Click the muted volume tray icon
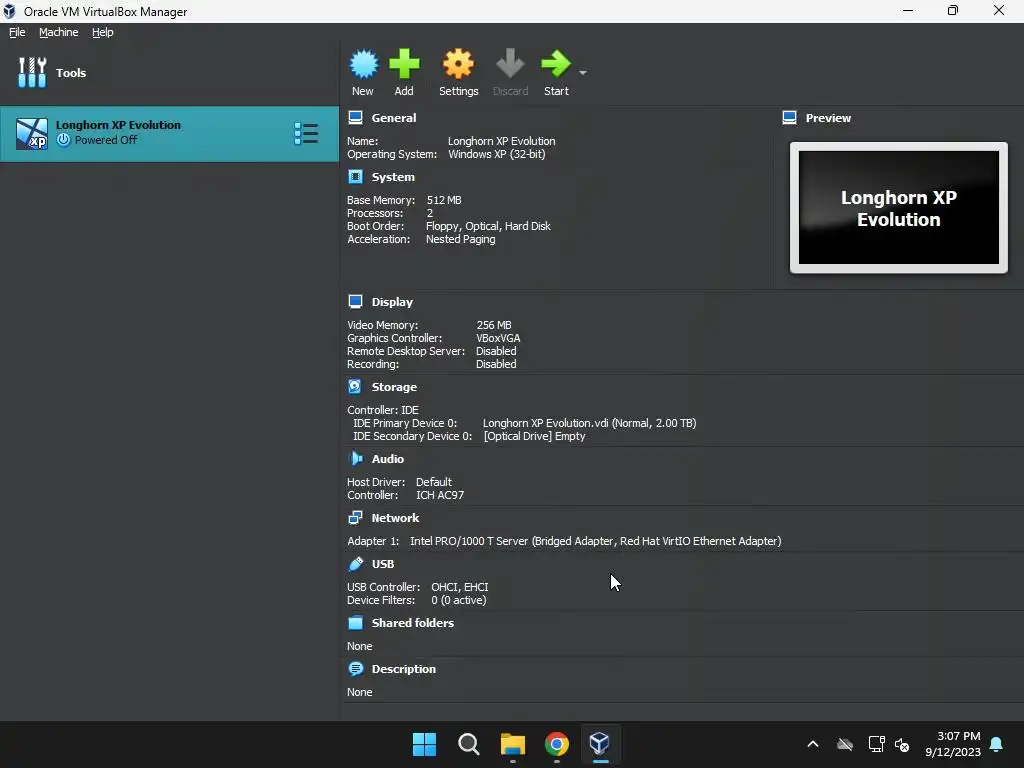The height and width of the screenshot is (768, 1024). click(902, 744)
